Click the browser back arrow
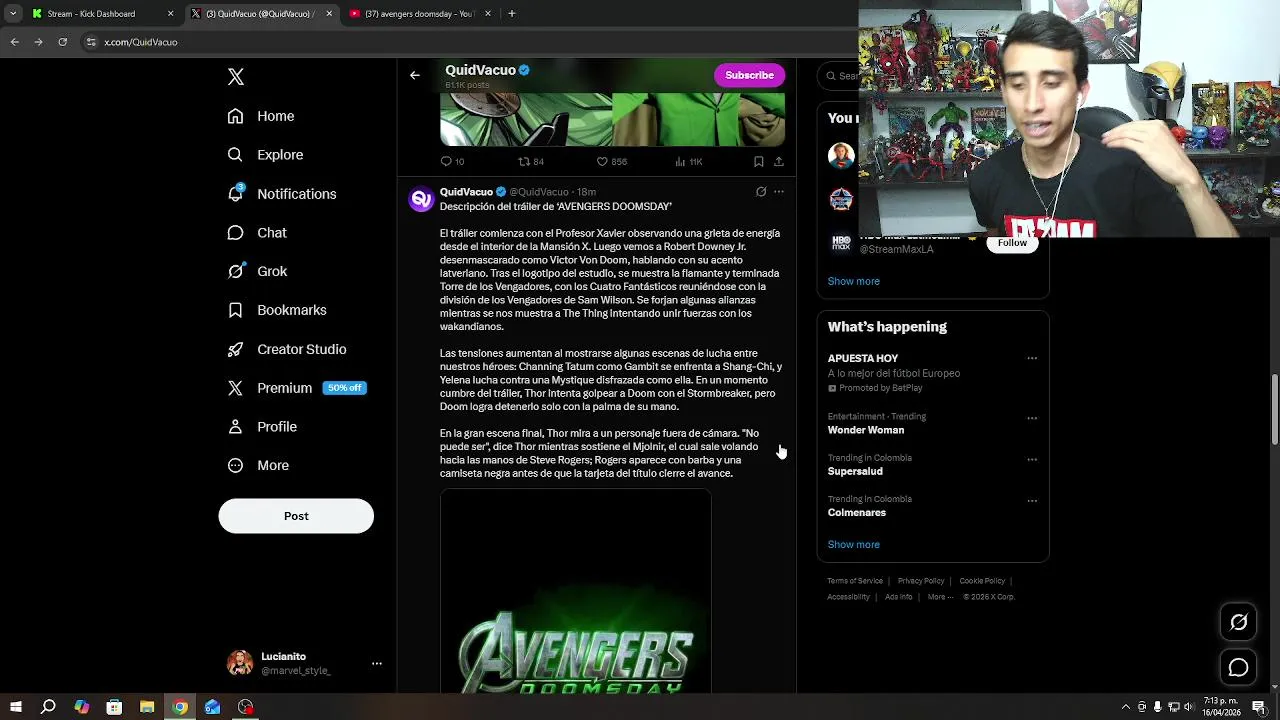The height and width of the screenshot is (720, 1280). point(15,42)
